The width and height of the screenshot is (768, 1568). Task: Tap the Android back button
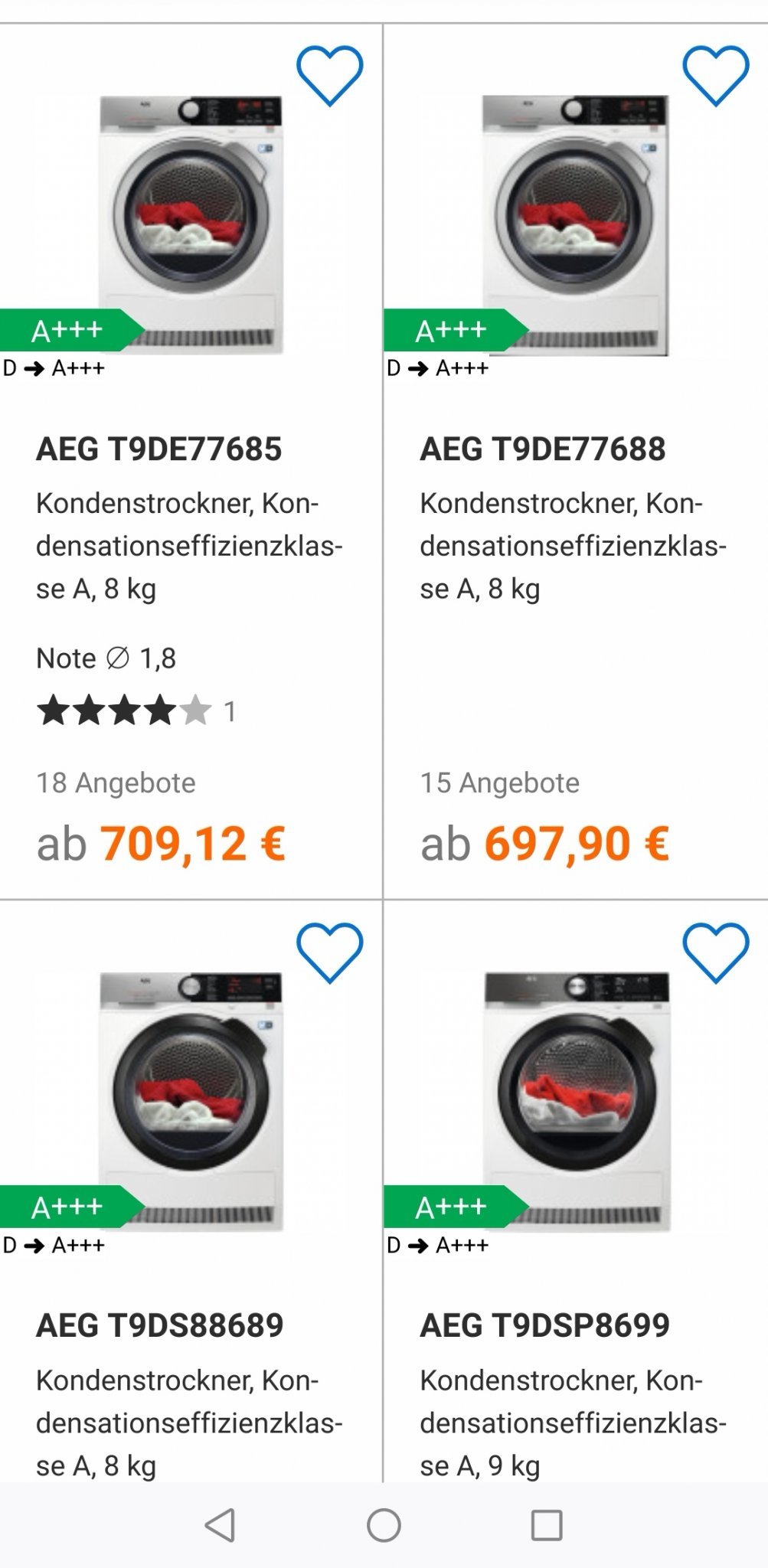tap(221, 1525)
